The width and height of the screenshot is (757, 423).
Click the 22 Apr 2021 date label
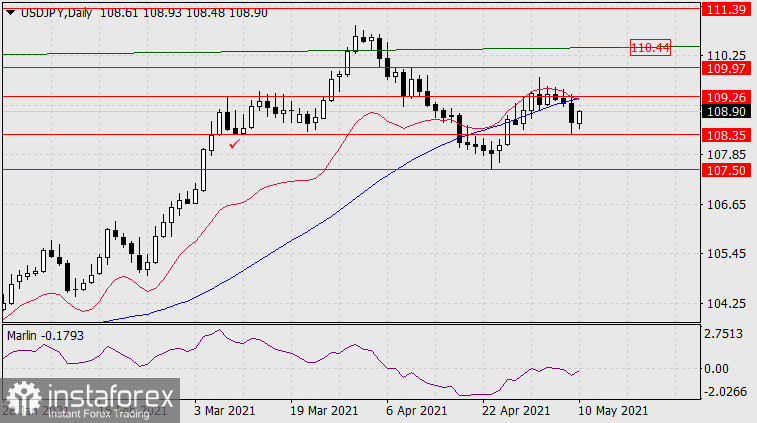coord(516,411)
